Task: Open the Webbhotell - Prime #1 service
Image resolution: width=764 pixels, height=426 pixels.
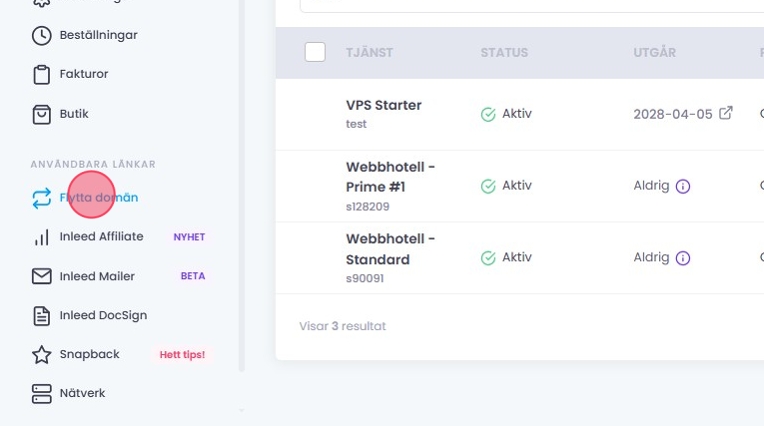Action: pyautogui.click(x=390, y=176)
